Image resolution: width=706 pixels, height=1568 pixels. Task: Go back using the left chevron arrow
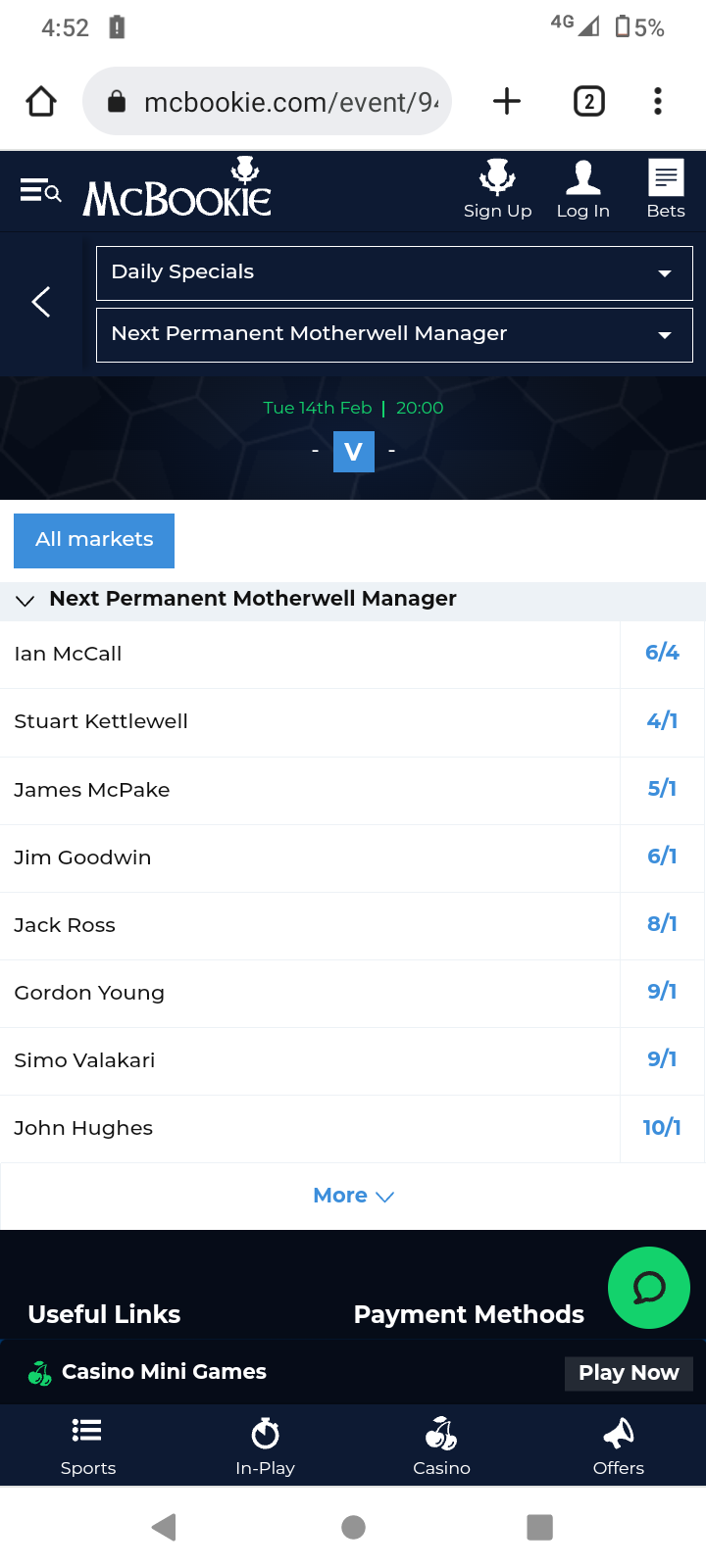[x=41, y=302]
